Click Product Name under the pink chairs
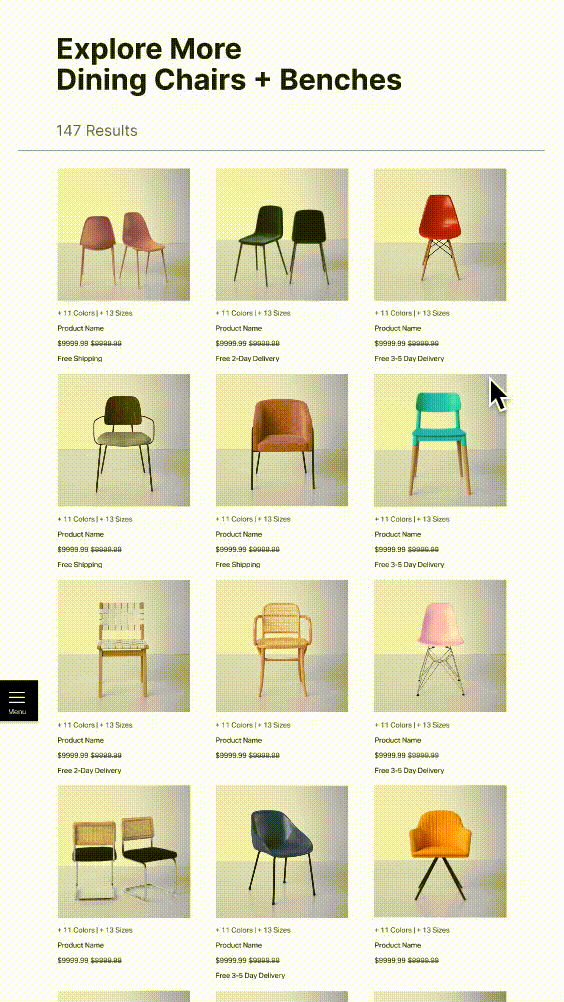The image size is (564, 1002). (80, 328)
